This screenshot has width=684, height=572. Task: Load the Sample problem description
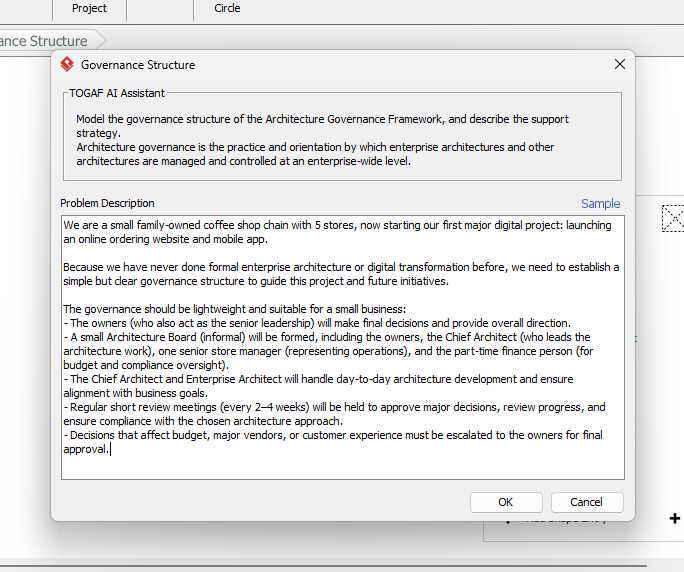coord(600,203)
